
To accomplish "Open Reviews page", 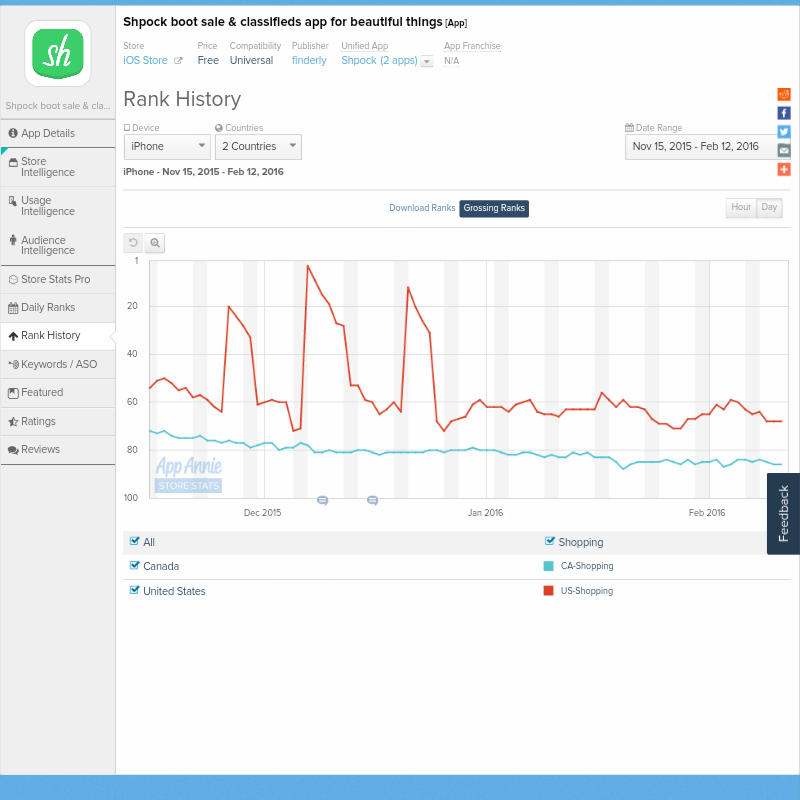I will point(58,449).
